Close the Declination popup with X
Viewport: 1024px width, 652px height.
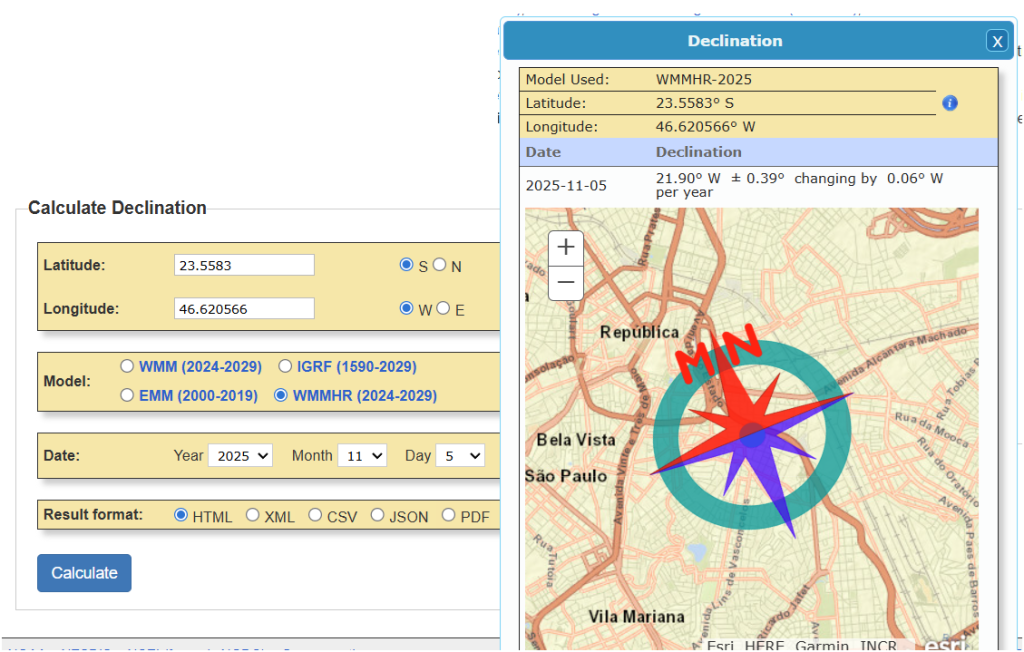[996, 41]
